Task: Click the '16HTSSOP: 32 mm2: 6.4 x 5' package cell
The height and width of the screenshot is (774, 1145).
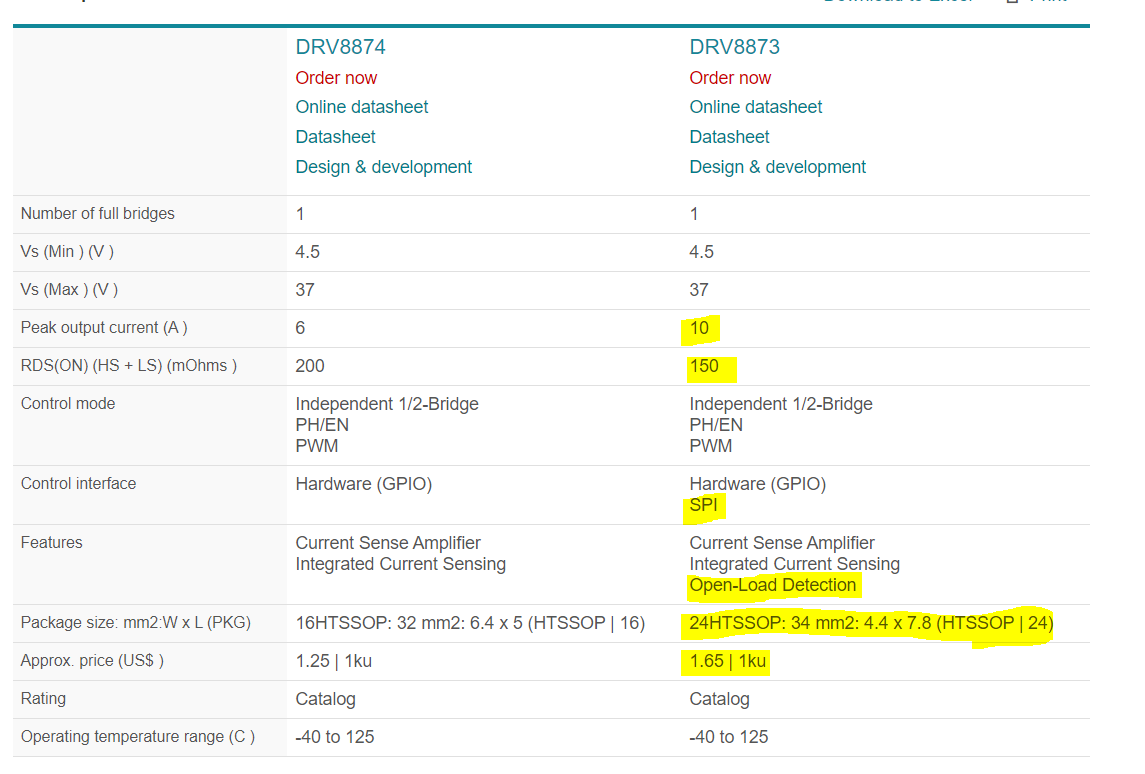Action: coord(470,624)
